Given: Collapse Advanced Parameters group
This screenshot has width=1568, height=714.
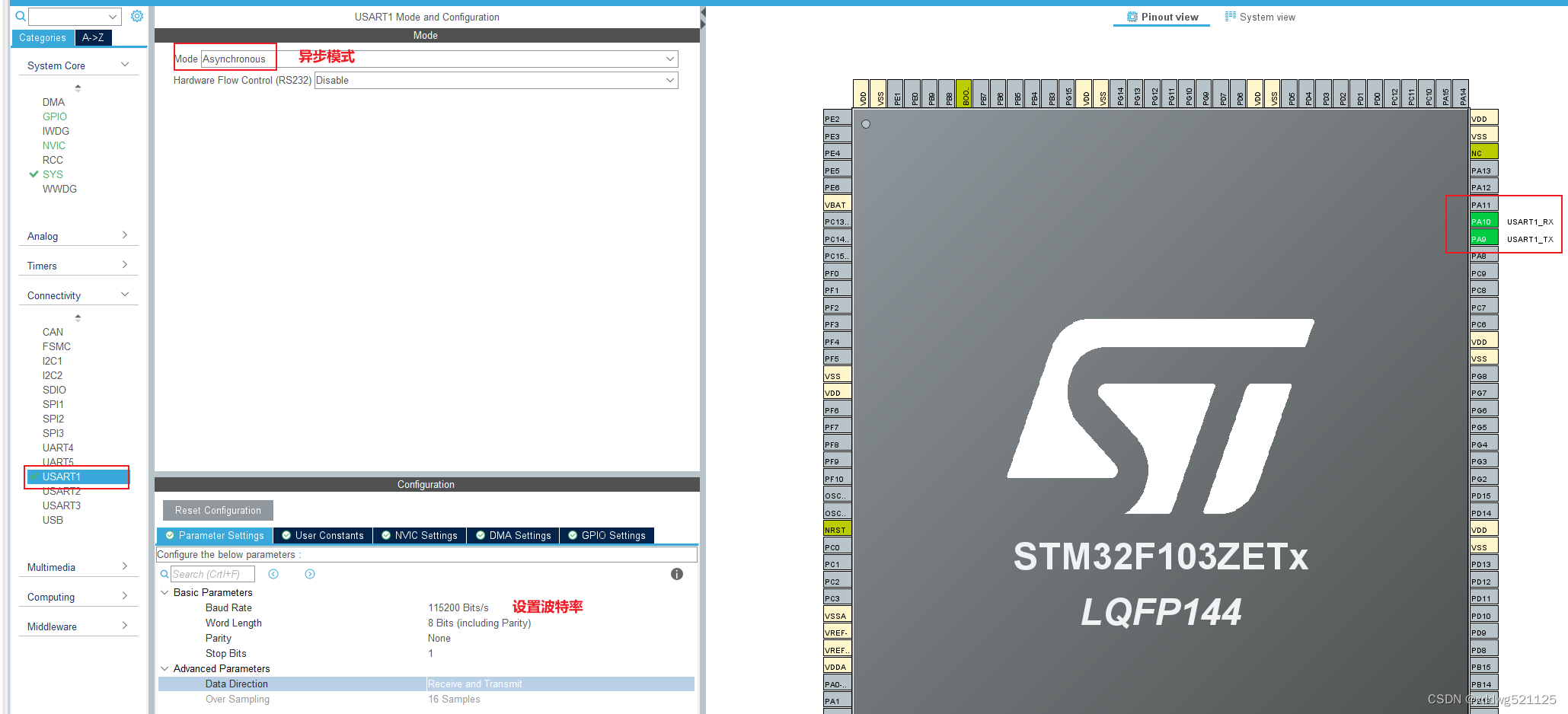Looking at the screenshot, I should pos(164,668).
